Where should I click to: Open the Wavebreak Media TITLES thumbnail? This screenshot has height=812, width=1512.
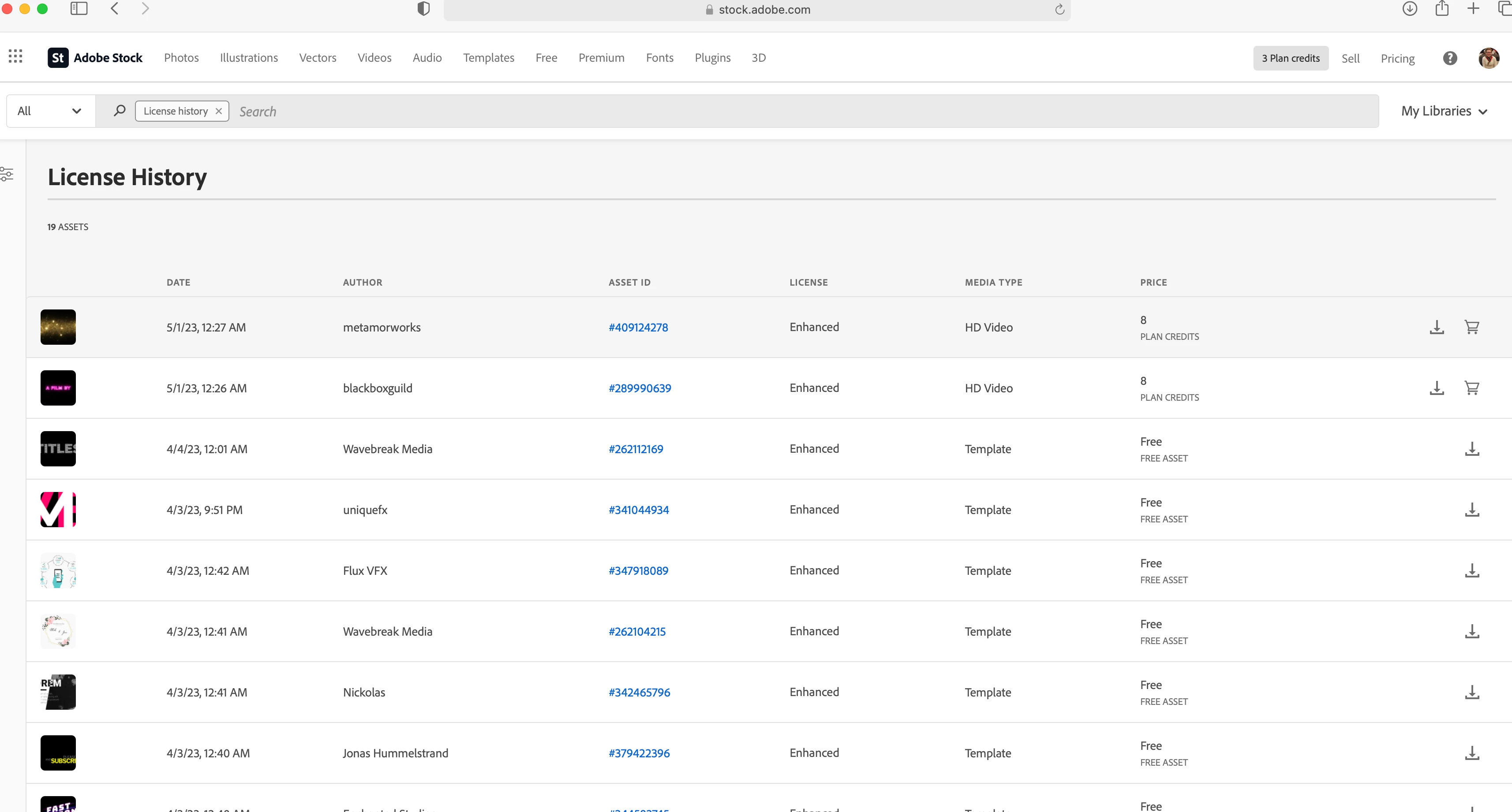pos(58,449)
